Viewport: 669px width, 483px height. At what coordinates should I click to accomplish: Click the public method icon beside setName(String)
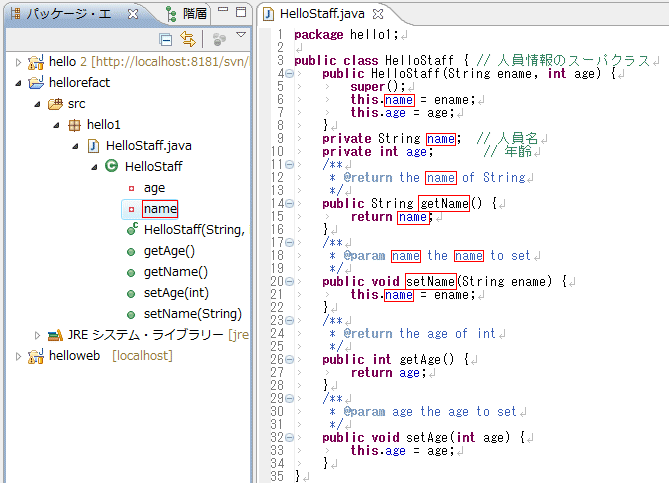[x=131, y=315]
